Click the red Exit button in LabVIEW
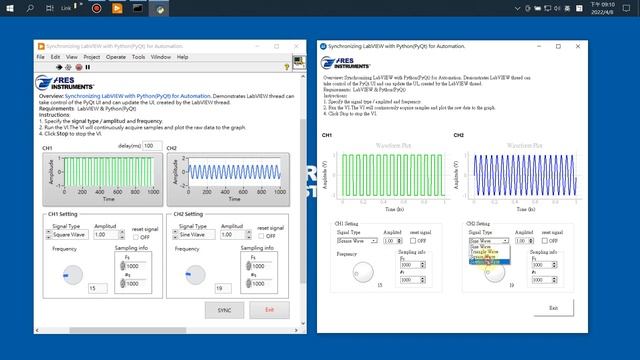Viewport: 640px width, 360px height. click(x=269, y=310)
